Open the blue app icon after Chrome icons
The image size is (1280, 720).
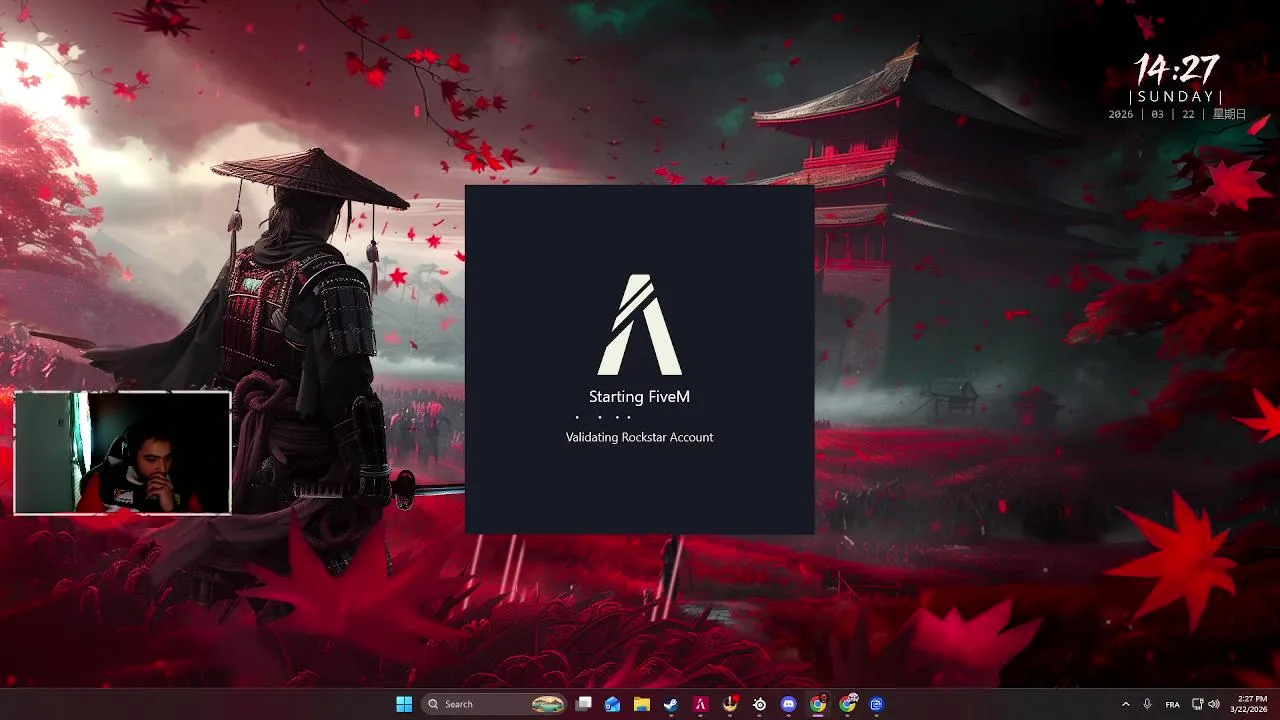877,704
